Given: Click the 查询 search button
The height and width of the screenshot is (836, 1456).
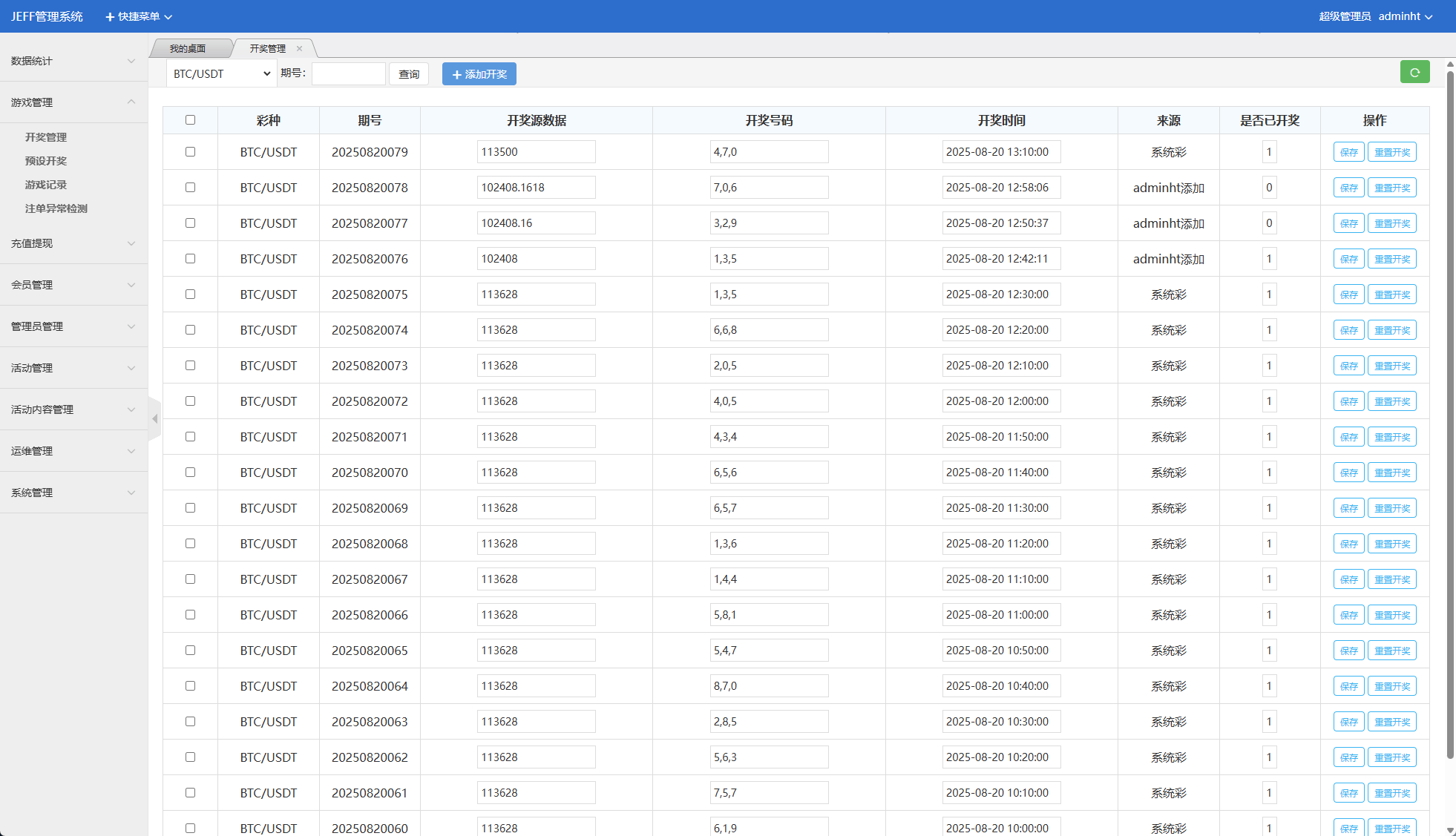Looking at the screenshot, I should click(409, 74).
